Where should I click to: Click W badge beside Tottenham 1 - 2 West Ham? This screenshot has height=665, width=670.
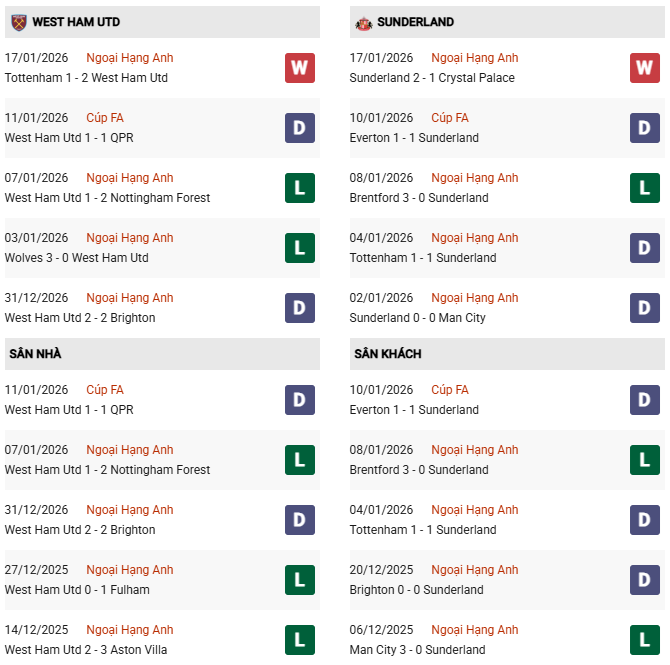click(299, 68)
